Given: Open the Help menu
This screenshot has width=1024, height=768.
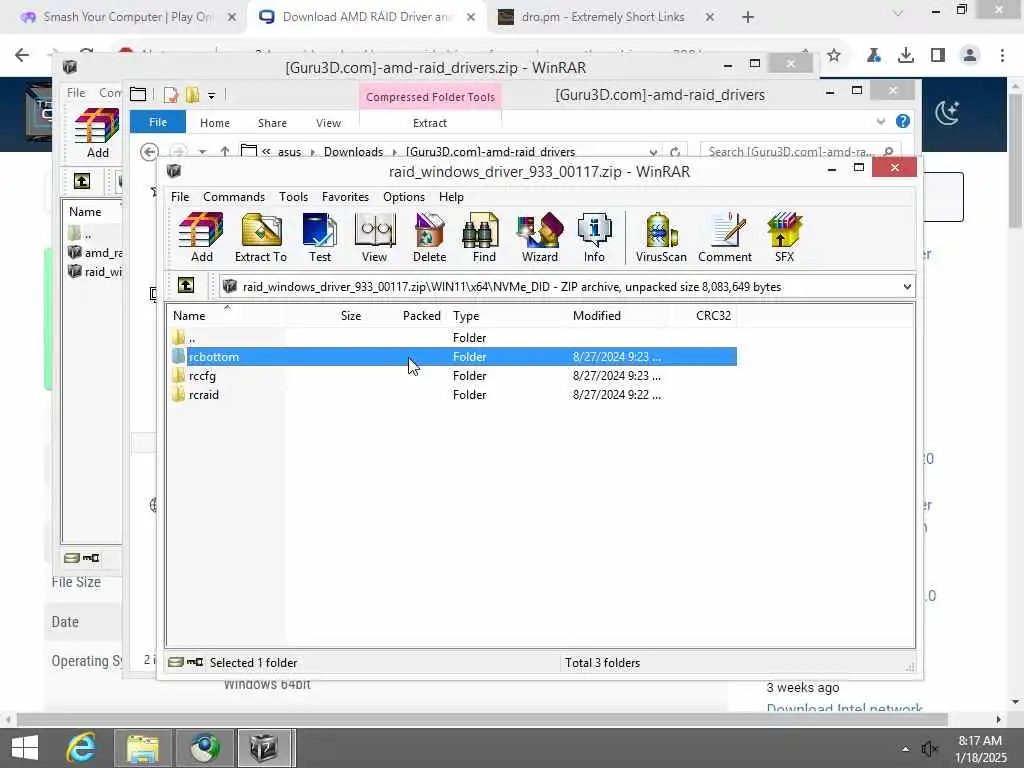Looking at the screenshot, I should 451,197.
